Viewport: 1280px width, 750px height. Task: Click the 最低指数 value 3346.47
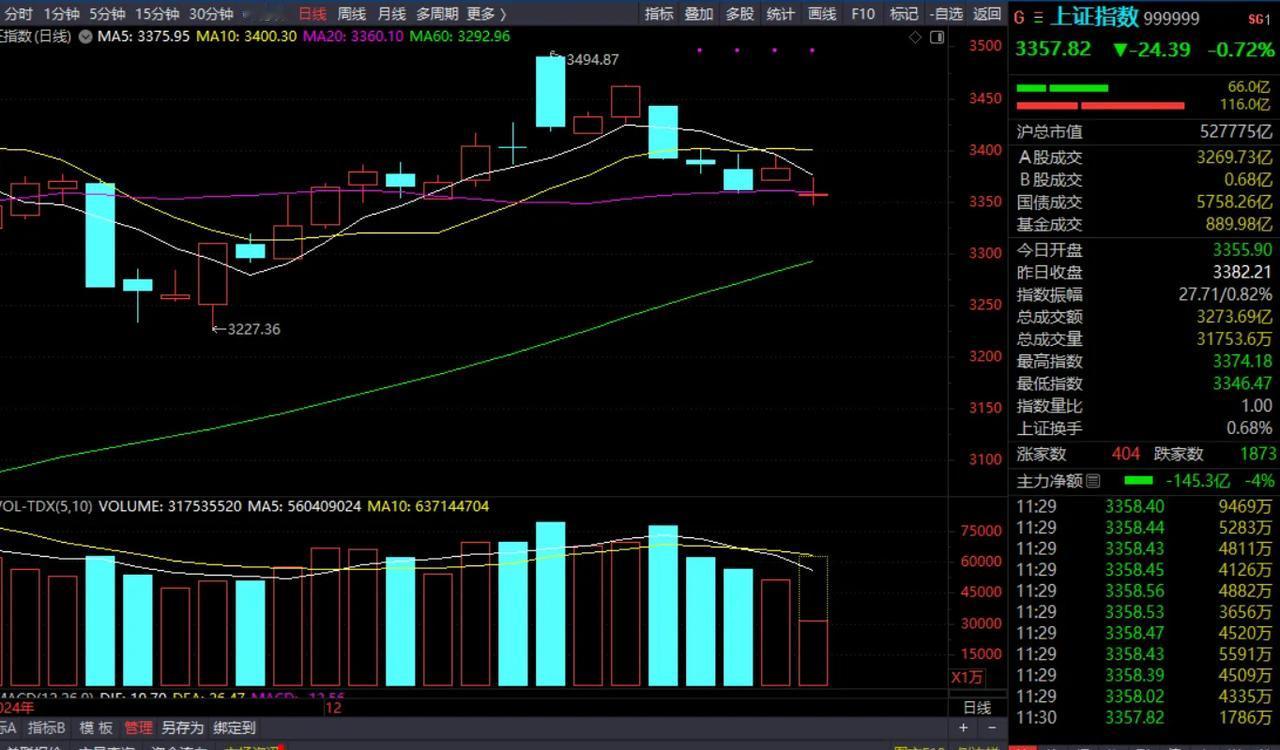(x=1242, y=384)
